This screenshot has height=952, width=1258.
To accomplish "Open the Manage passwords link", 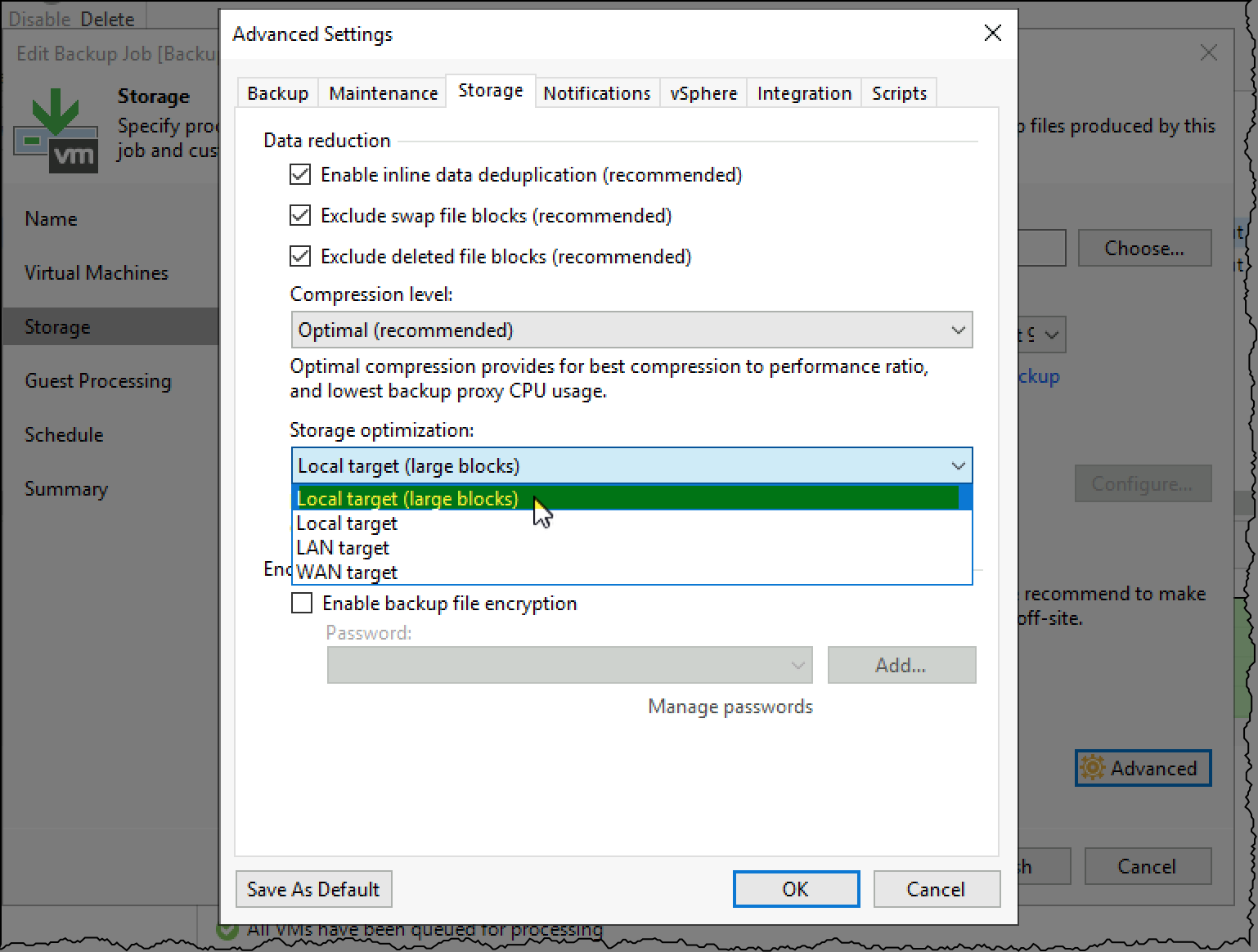I will click(730, 707).
